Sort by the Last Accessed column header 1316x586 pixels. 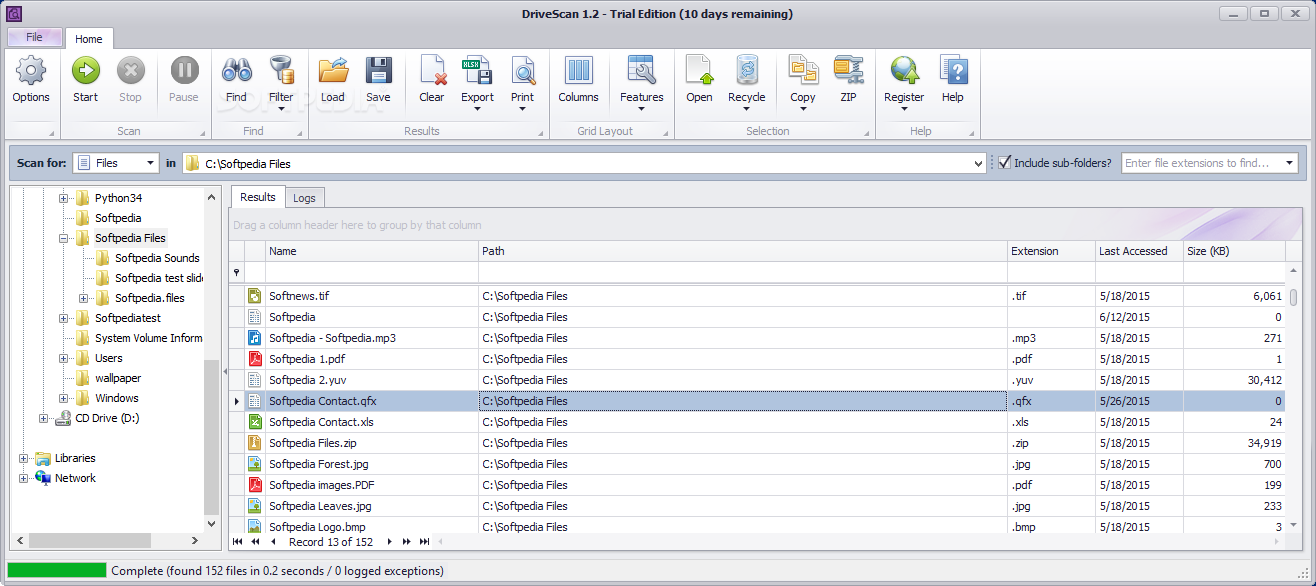[1139, 251]
